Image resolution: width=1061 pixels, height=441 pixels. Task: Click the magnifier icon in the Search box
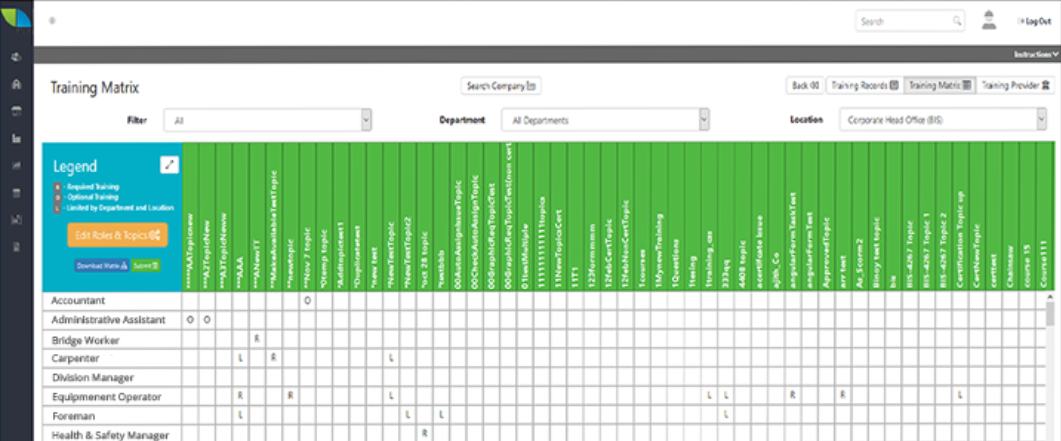point(957,21)
